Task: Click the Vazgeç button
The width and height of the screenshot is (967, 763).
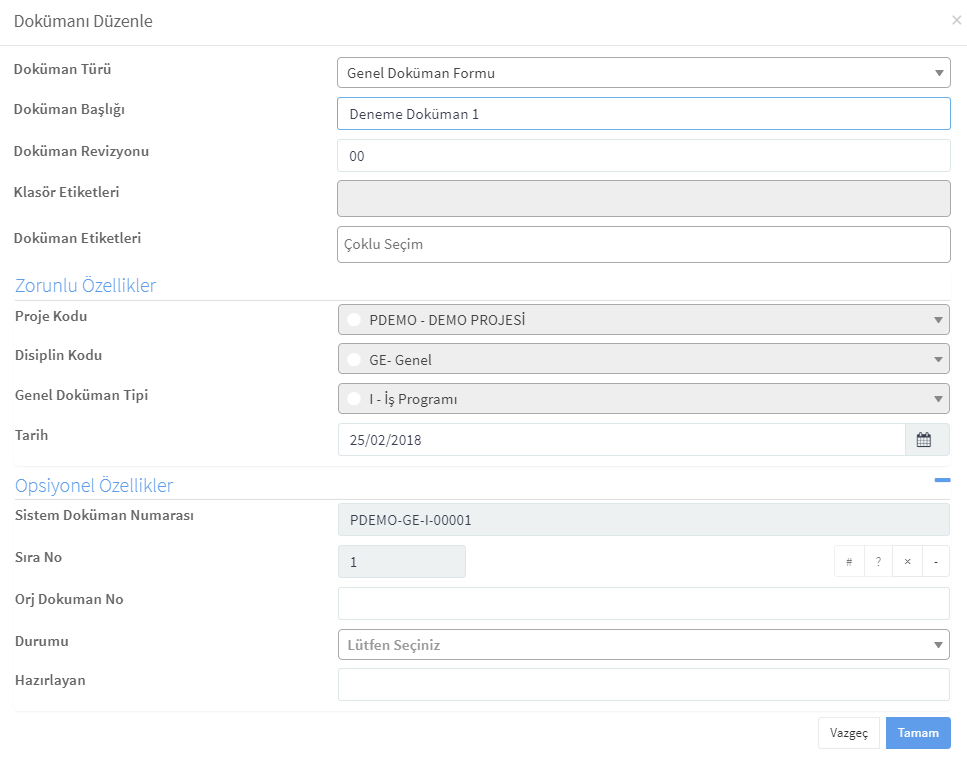Action: 849,733
